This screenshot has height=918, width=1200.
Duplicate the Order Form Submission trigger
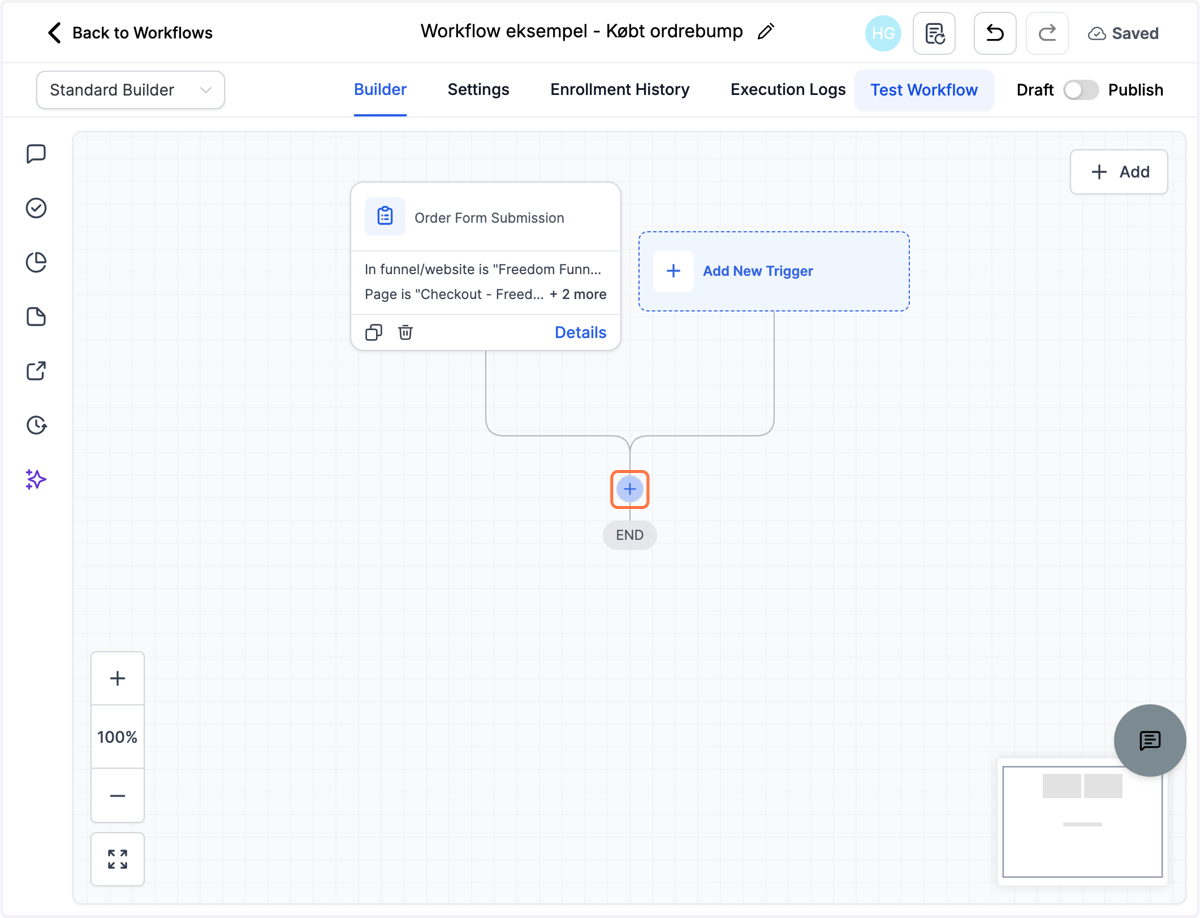click(374, 332)
